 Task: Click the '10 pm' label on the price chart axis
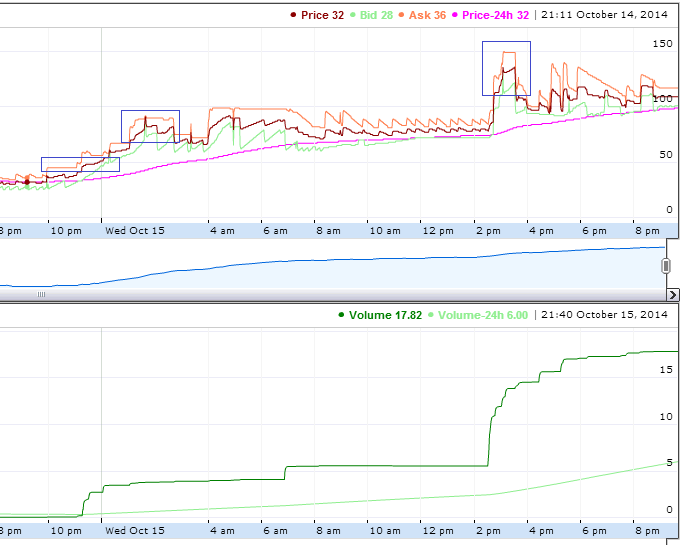click(66, 230)
